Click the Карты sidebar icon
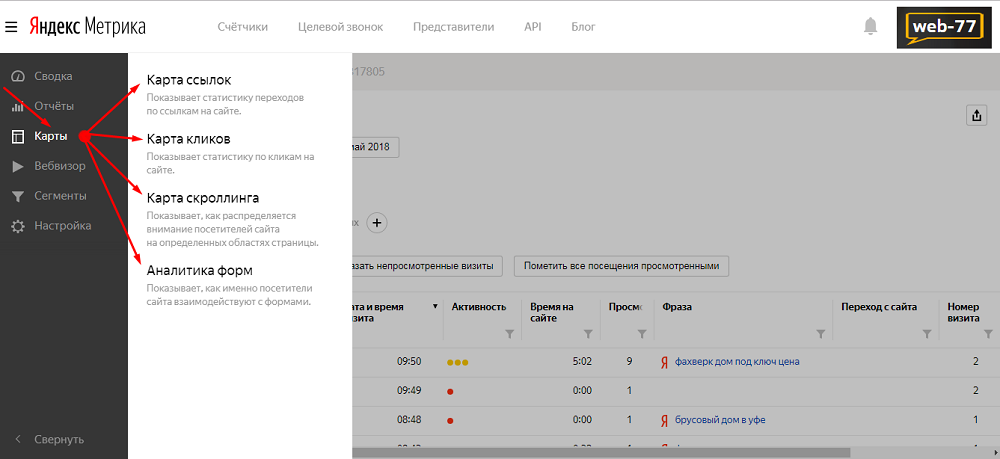Viewport: 1000px width, 459px height. [18, 136]
